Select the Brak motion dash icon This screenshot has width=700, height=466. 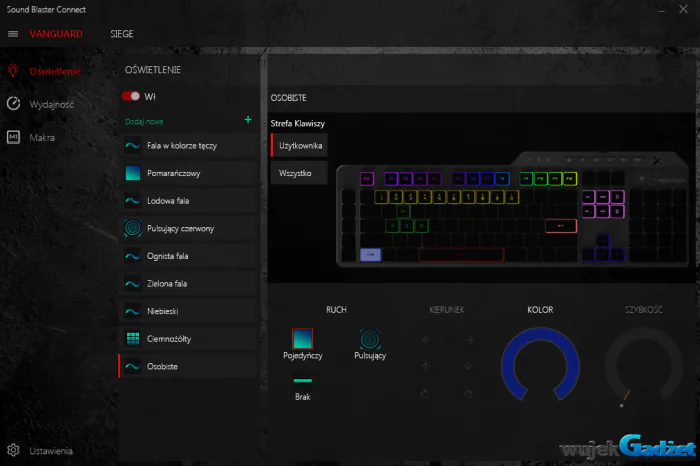click(x=302, y=381)
